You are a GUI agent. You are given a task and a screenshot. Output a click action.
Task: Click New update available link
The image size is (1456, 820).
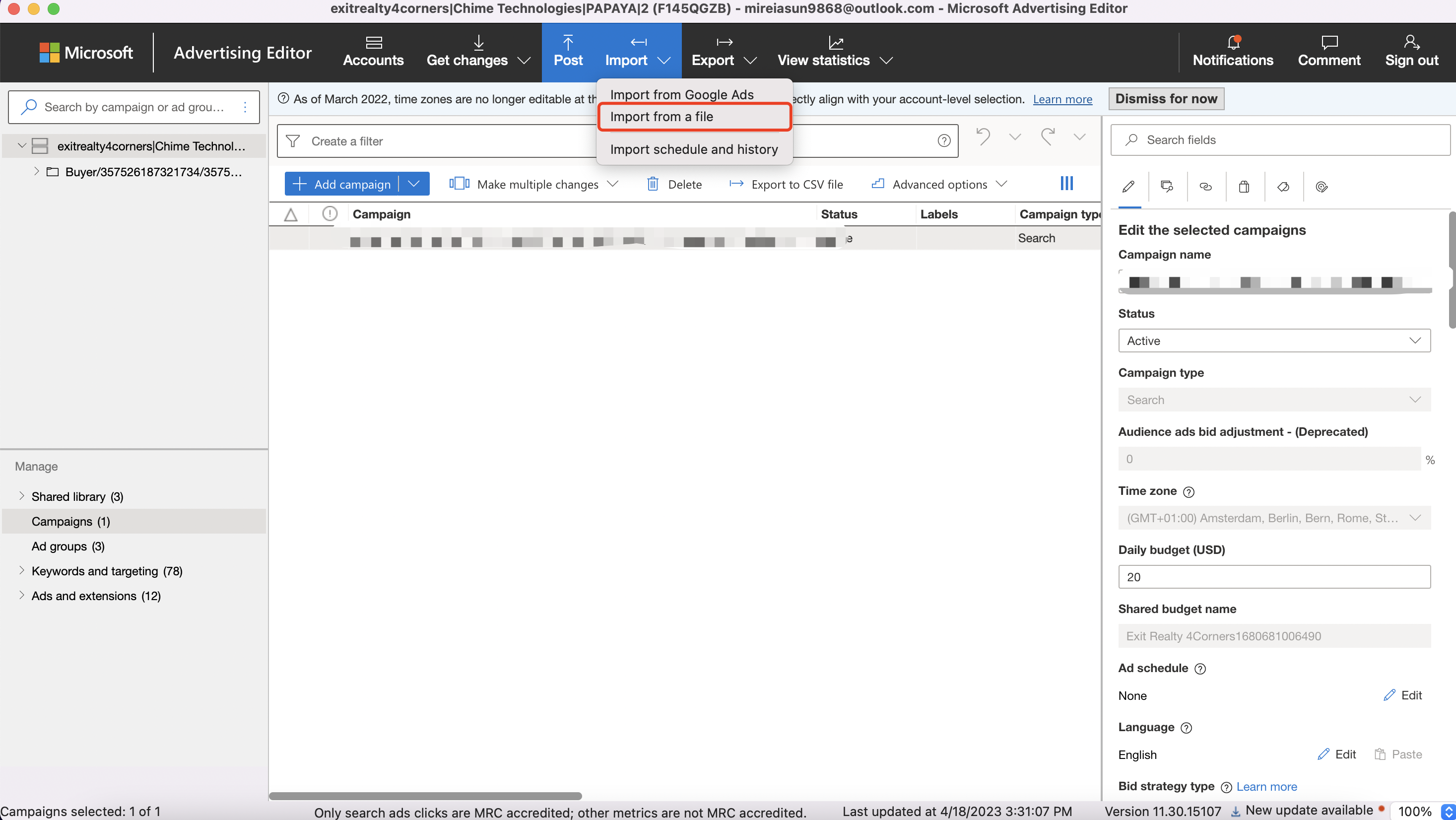(x=1308, y=811)
